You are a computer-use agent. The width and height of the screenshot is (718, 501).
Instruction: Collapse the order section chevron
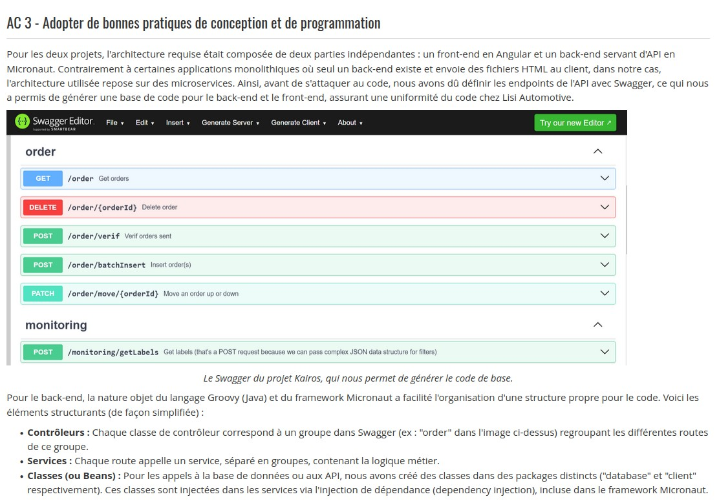pos(598,151)
